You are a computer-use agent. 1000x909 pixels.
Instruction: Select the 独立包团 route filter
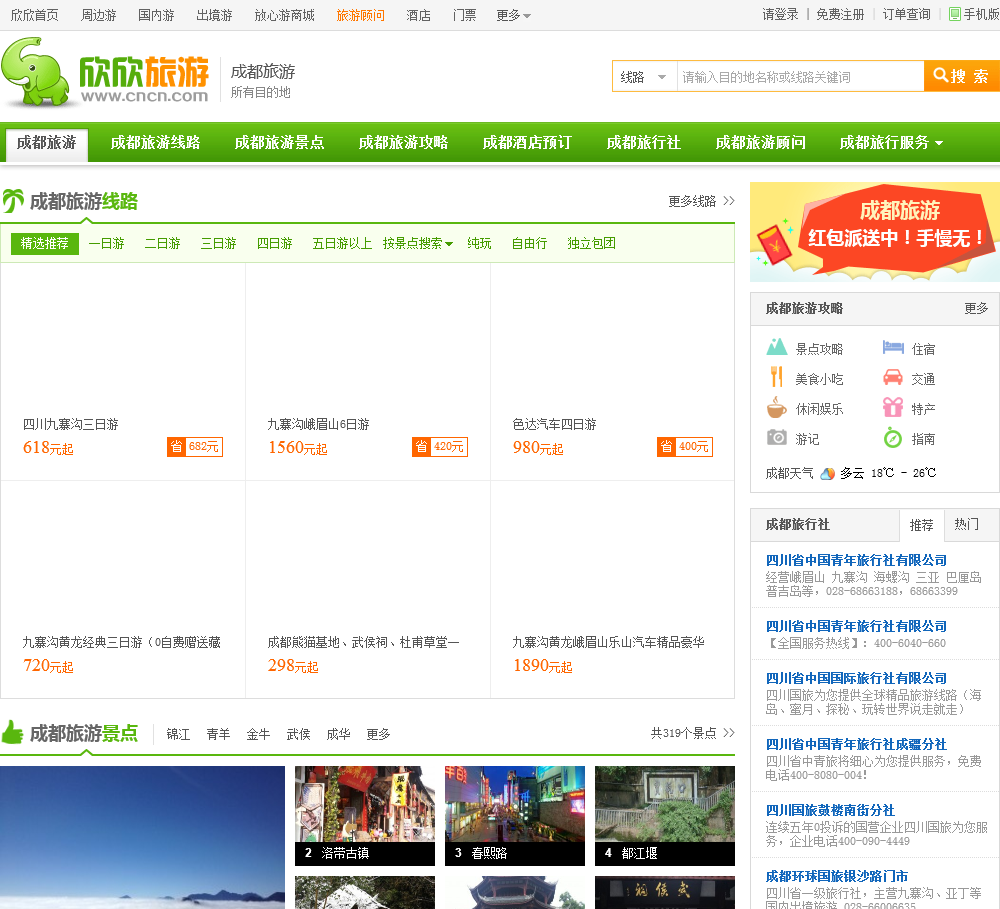tap(591, 243)
